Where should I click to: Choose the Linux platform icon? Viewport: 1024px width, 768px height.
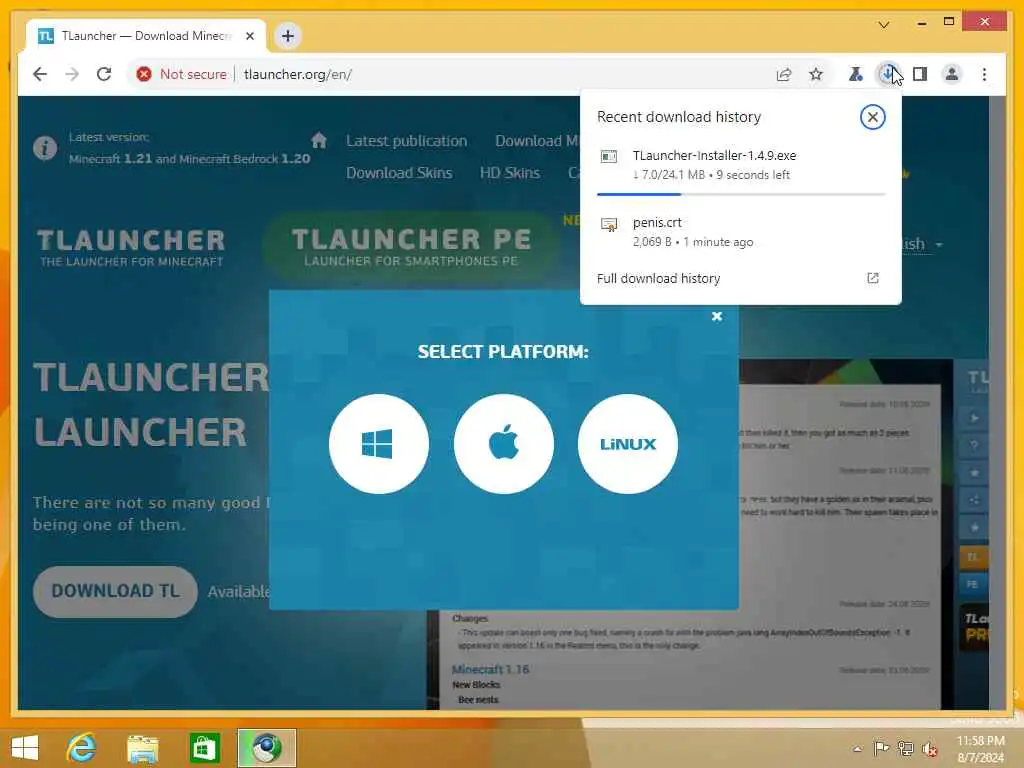tap(628, 444)
